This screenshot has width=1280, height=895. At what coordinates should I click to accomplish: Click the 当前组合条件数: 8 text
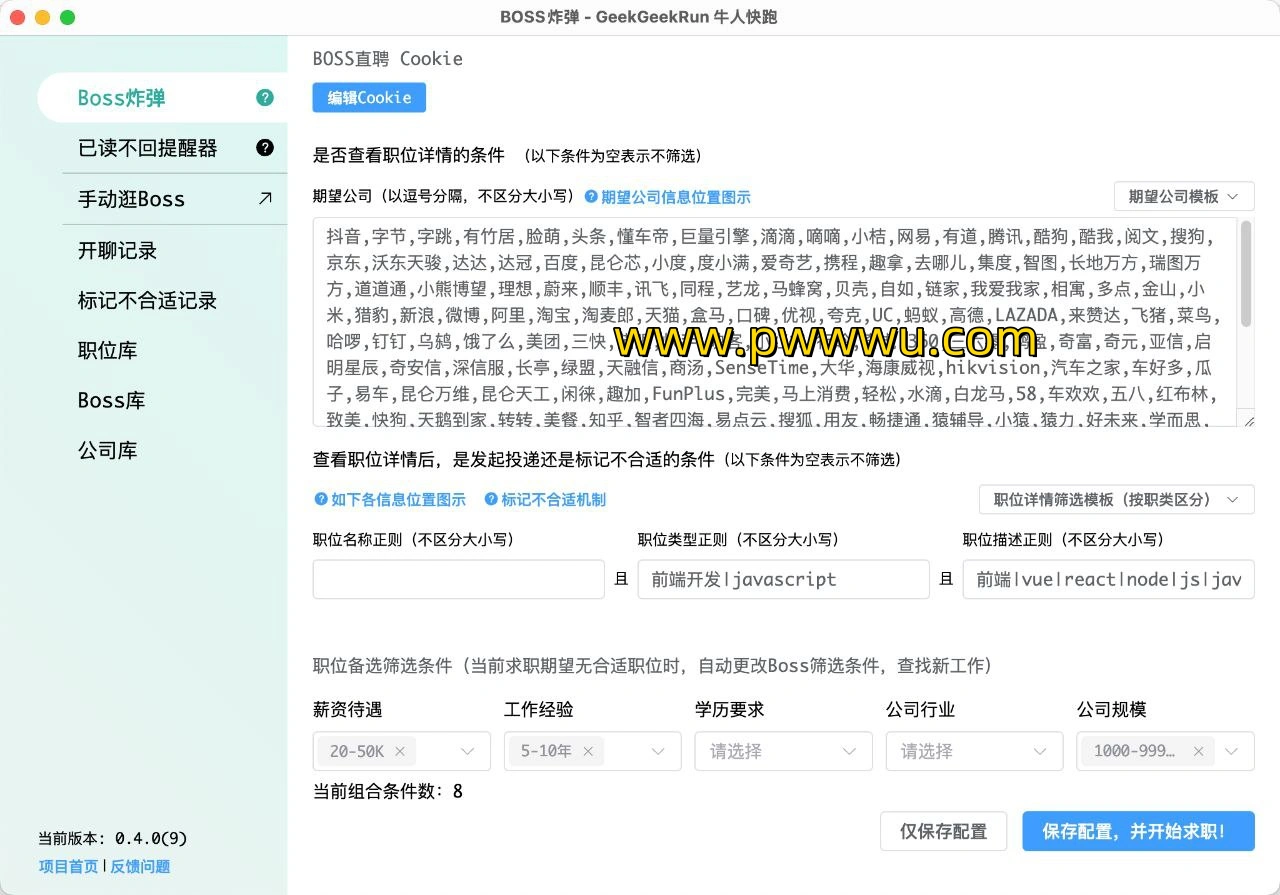tap(388, 791)
